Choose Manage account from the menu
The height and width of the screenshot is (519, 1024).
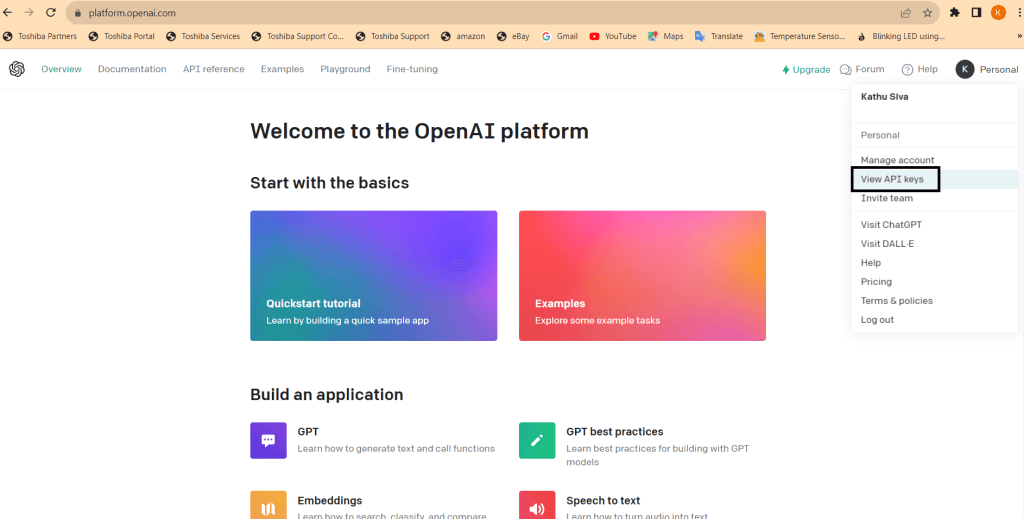[x=897, y=160]
